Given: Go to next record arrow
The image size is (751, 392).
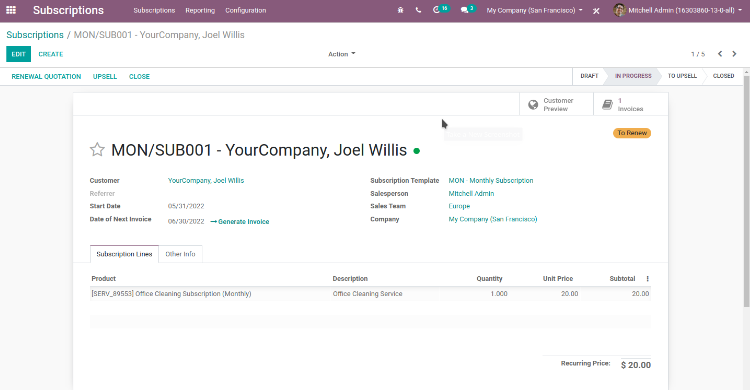Looking at the screenshot, I should point(734,54).
